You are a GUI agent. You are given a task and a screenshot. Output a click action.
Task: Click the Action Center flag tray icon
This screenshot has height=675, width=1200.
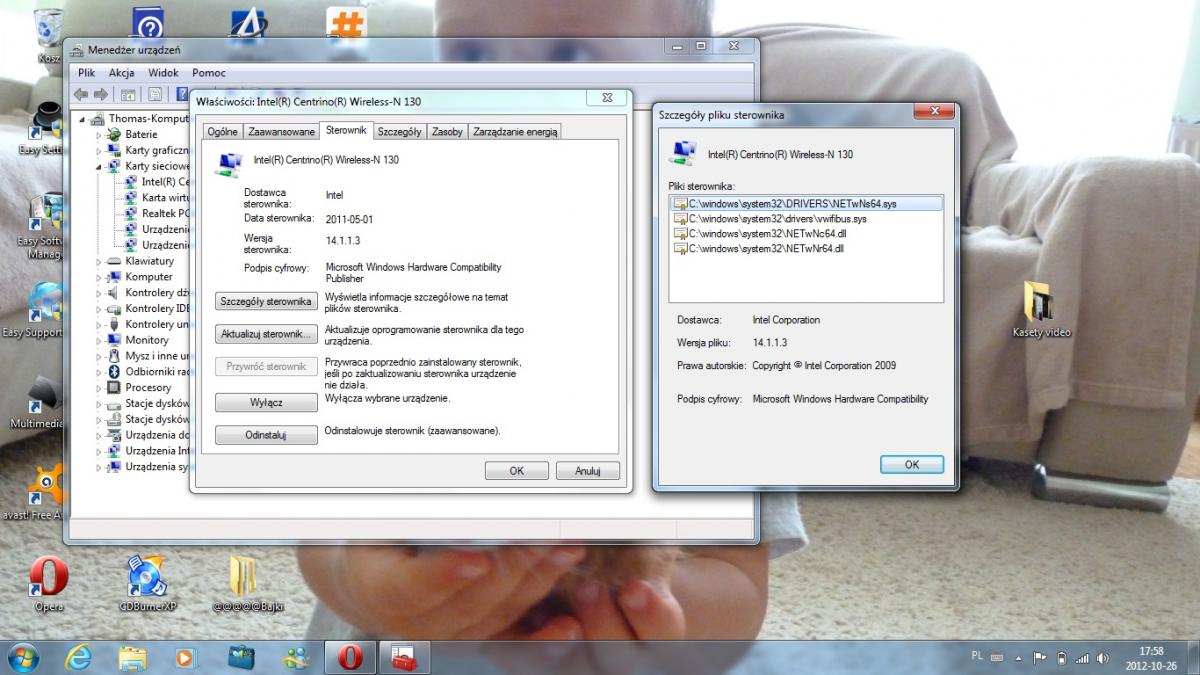point(1039,658)
